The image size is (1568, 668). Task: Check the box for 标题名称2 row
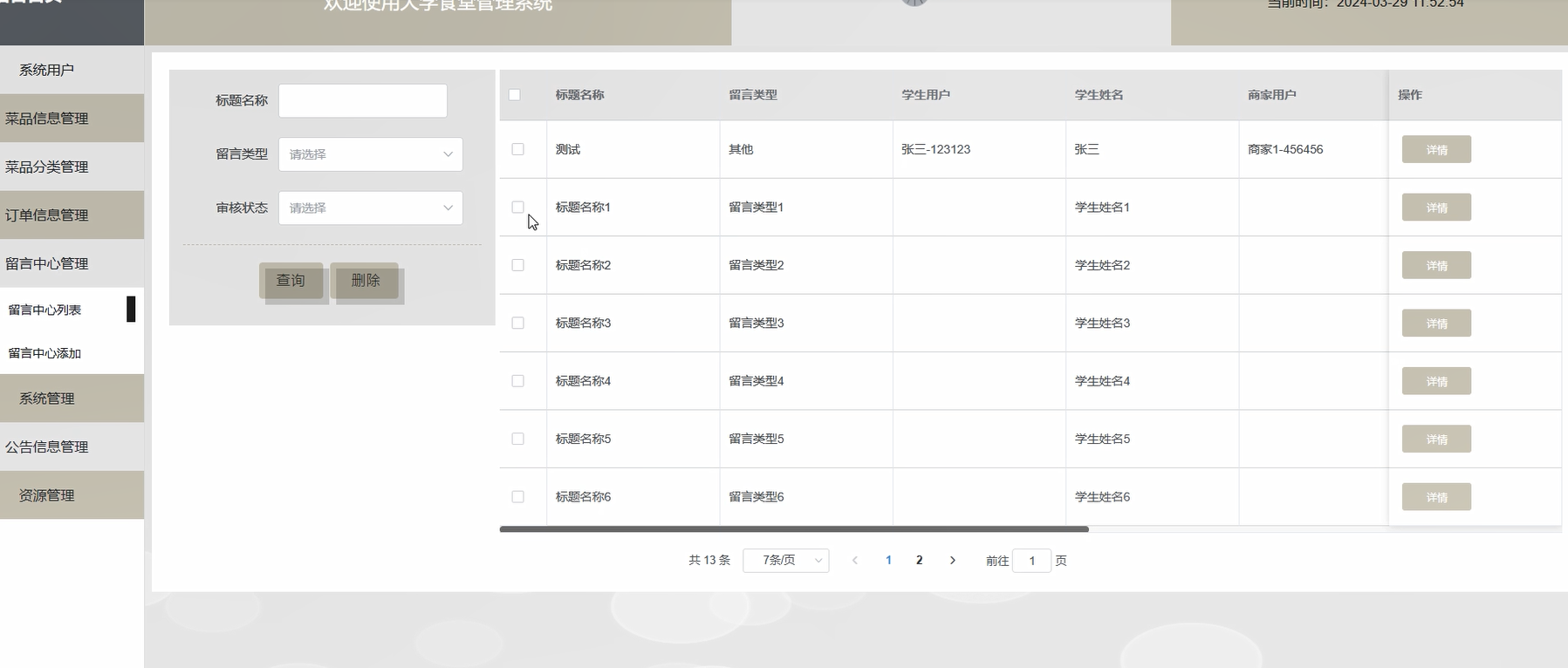517,265
